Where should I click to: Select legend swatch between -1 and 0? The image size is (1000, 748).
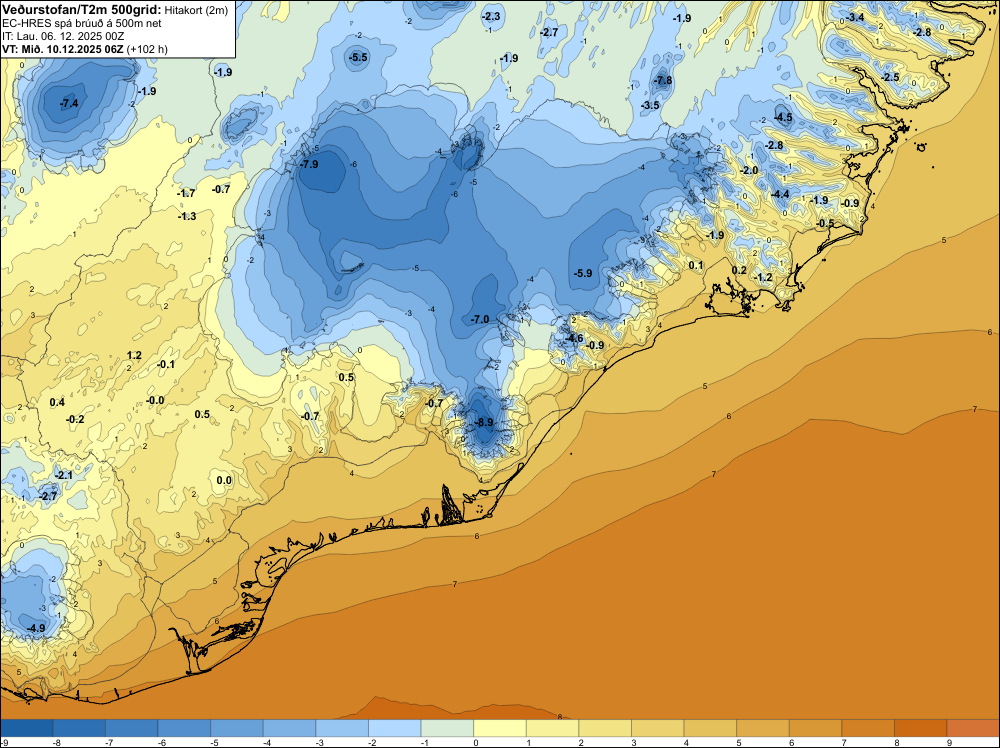tap(448, 728)
